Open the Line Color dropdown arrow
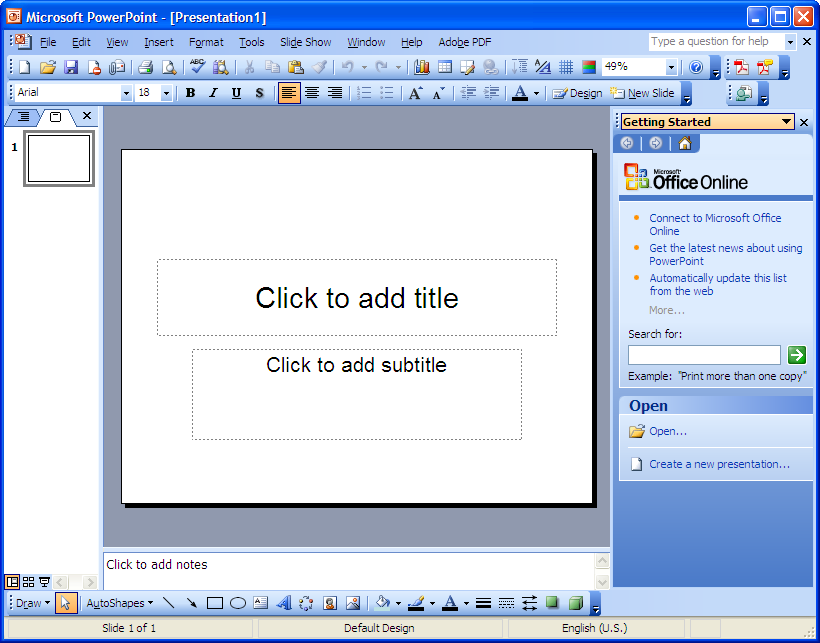This screenshot has width=820, height=643. click(x=432, y=603)
